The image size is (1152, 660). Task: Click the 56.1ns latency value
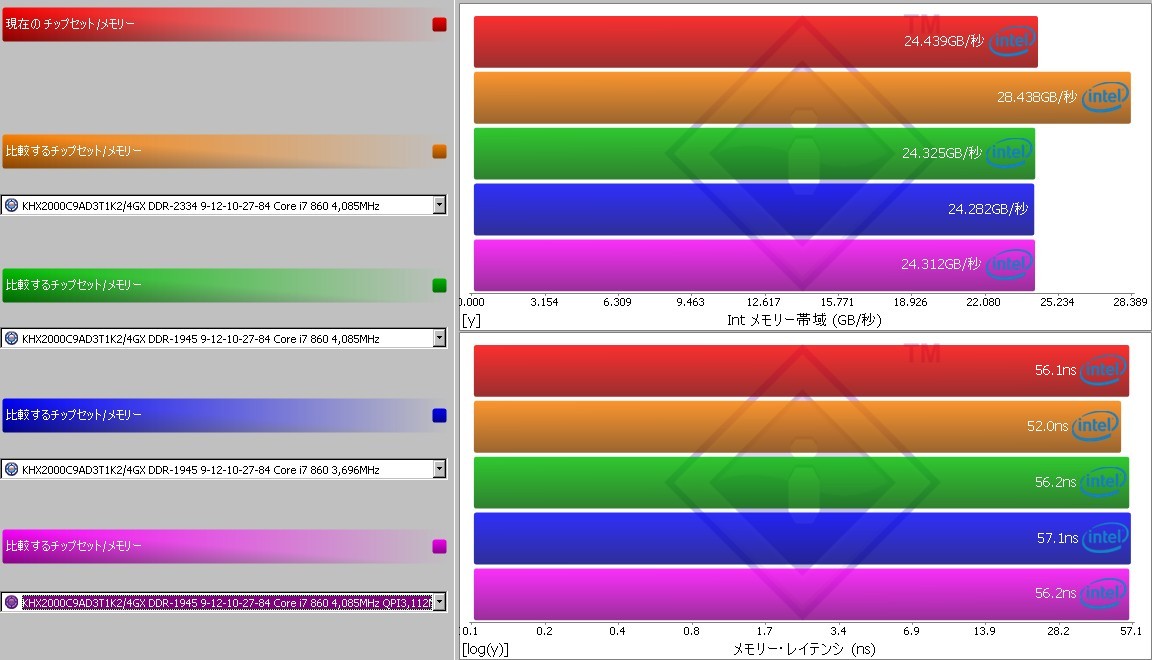tap(1055, 370)
